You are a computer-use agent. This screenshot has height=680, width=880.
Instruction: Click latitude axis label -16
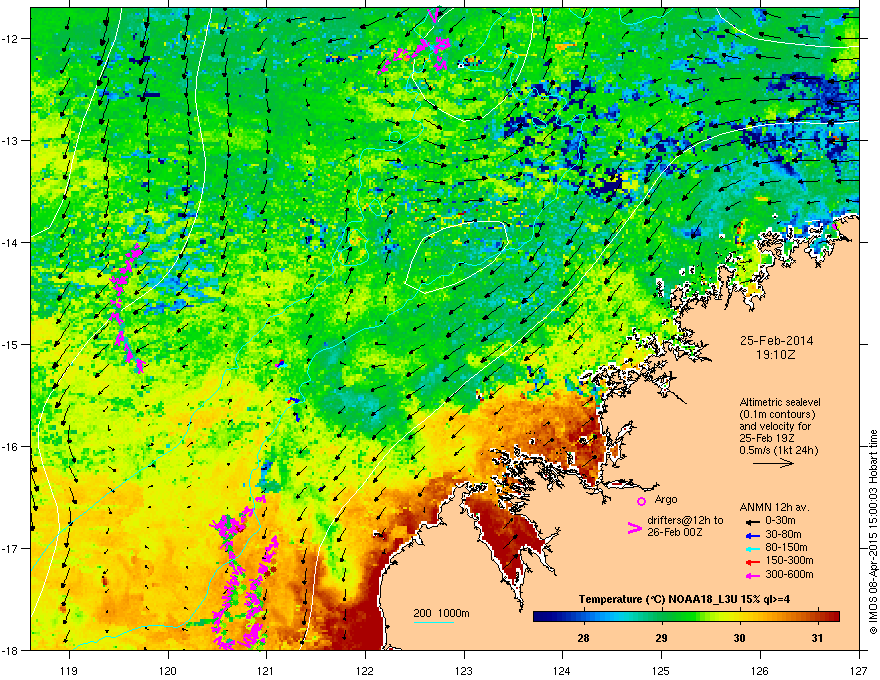(10, 447)
